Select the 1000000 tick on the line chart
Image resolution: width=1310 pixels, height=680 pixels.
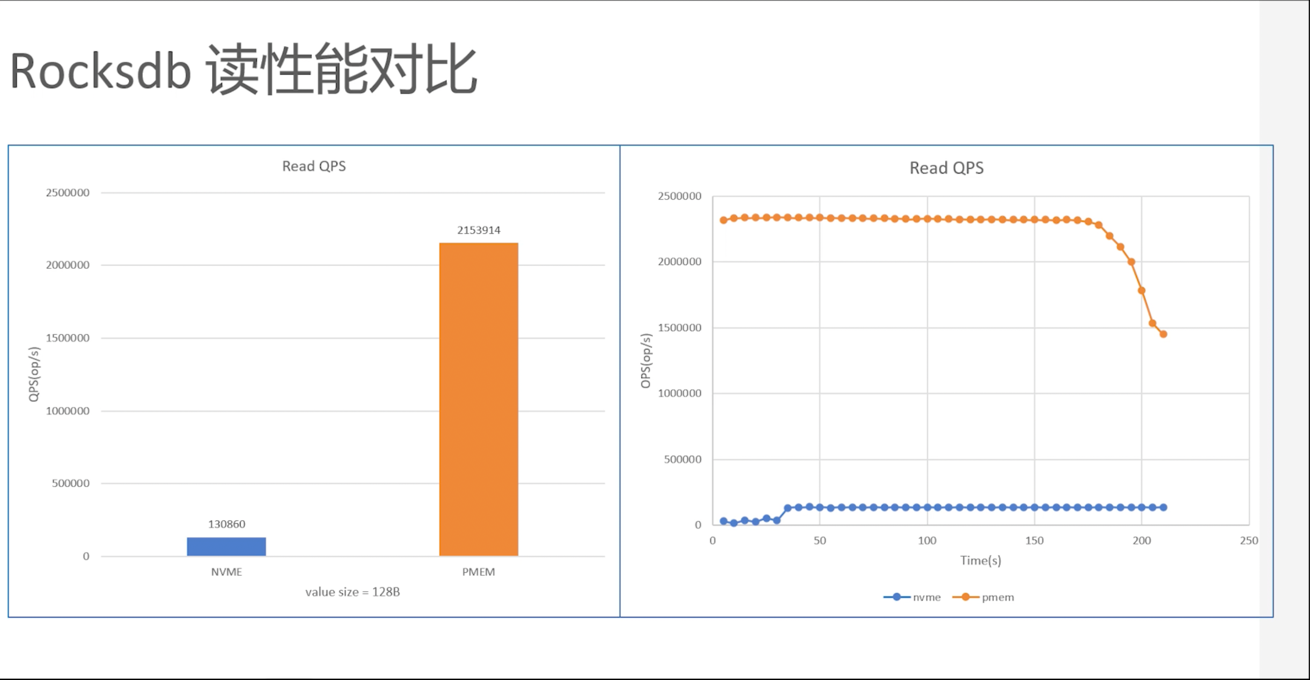pos(680,394)
